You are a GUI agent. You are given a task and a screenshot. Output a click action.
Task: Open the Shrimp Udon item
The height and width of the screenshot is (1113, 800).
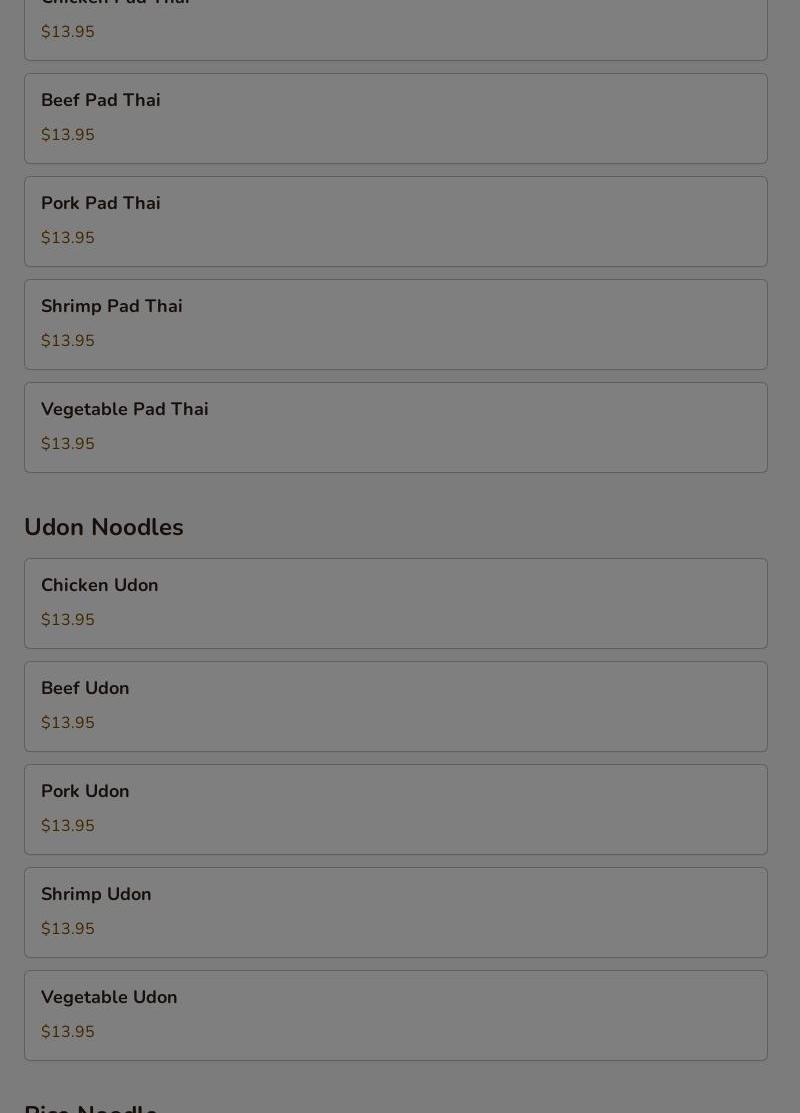395,912
